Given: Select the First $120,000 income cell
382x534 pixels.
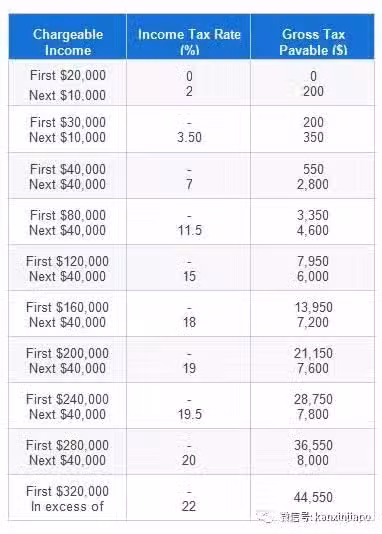Looking at the screenshot, I should coord(67,261).
